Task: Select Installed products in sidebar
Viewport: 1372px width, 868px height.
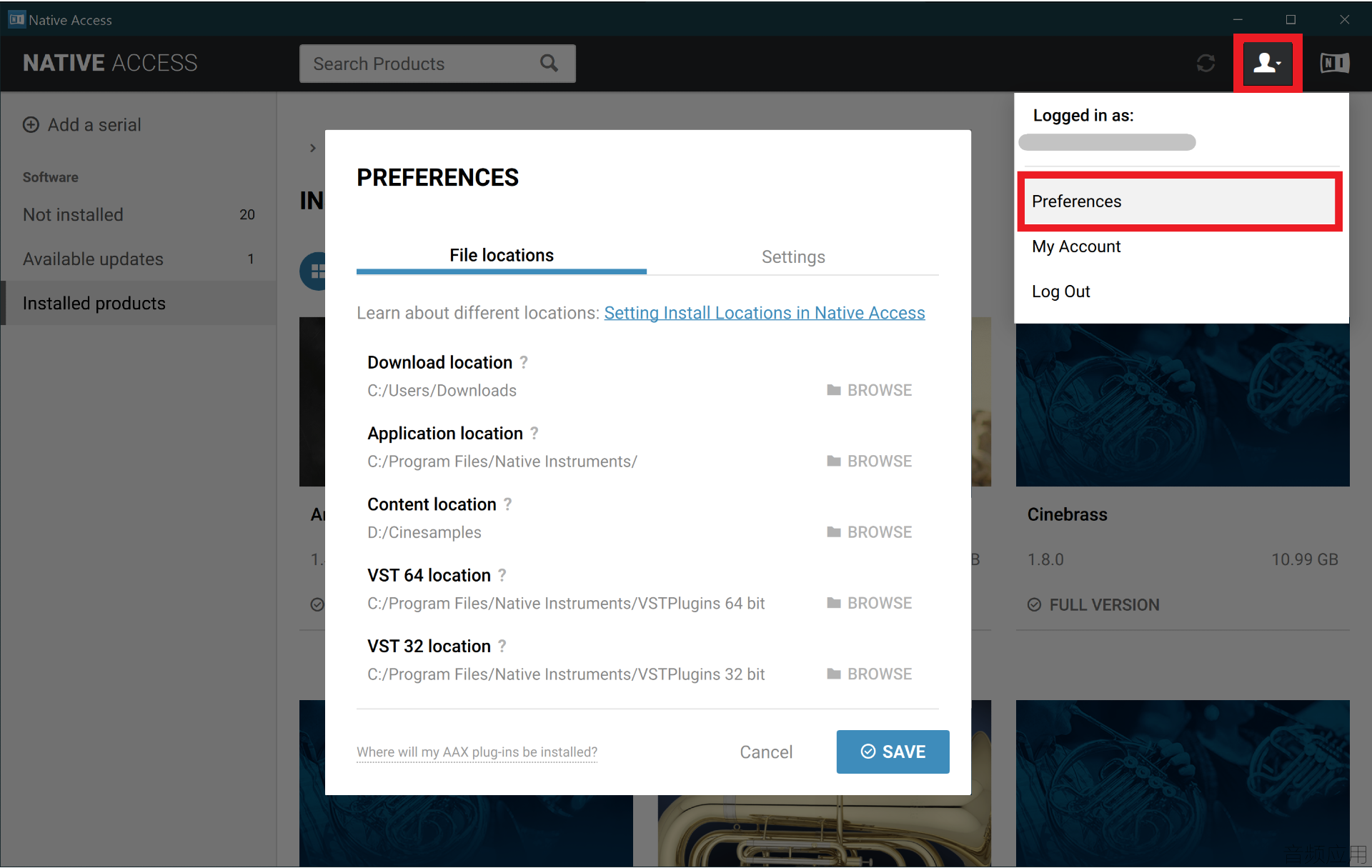Action: pyautogui.click(x=139, y=304)
